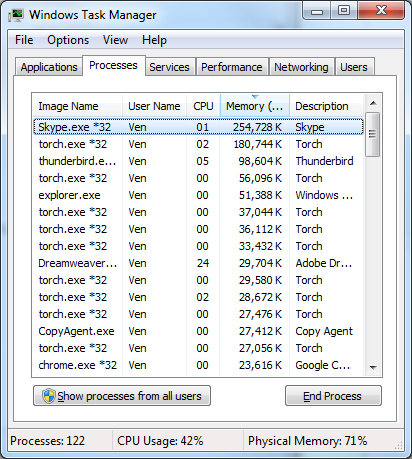Image resolution: width=412 pixels, height=459 pixels.
Task: Click the scrollbar down arrow
Action: [x=373, y=367]
